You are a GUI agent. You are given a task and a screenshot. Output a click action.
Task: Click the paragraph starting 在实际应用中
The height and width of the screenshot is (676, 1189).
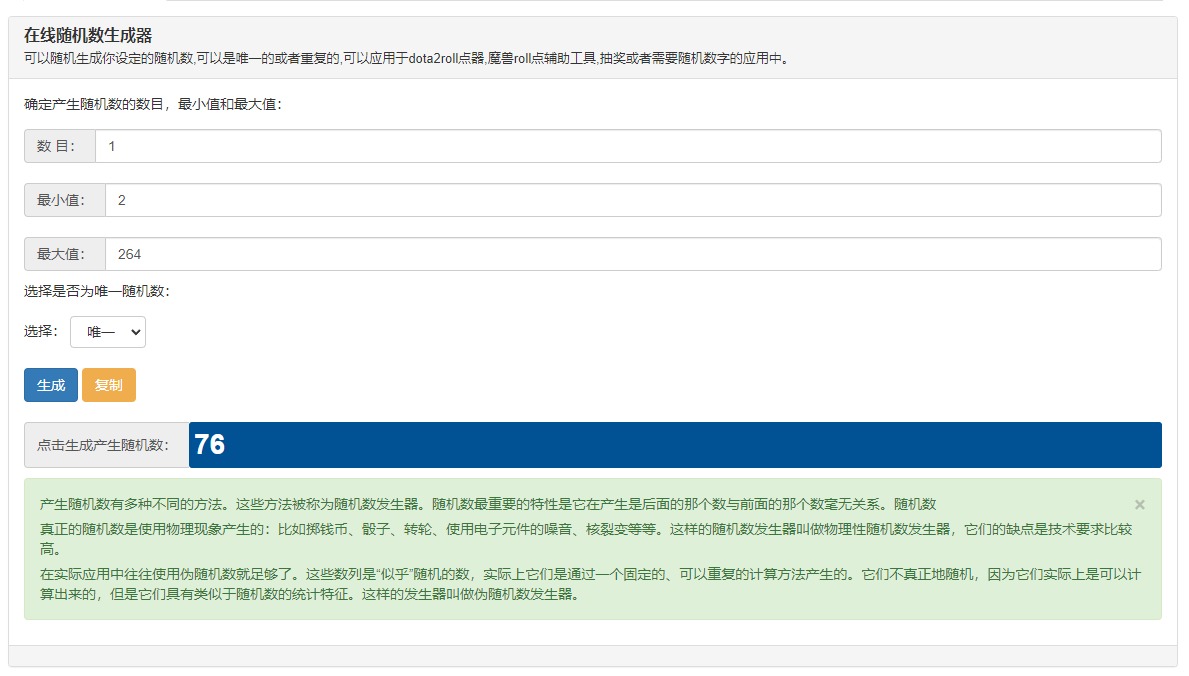590,584
